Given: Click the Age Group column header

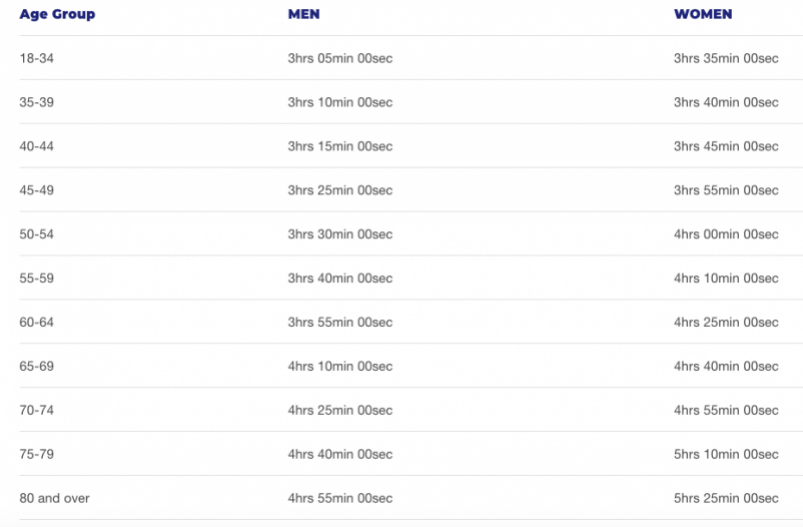Looking at the screenshot, I should coord(57,14).
